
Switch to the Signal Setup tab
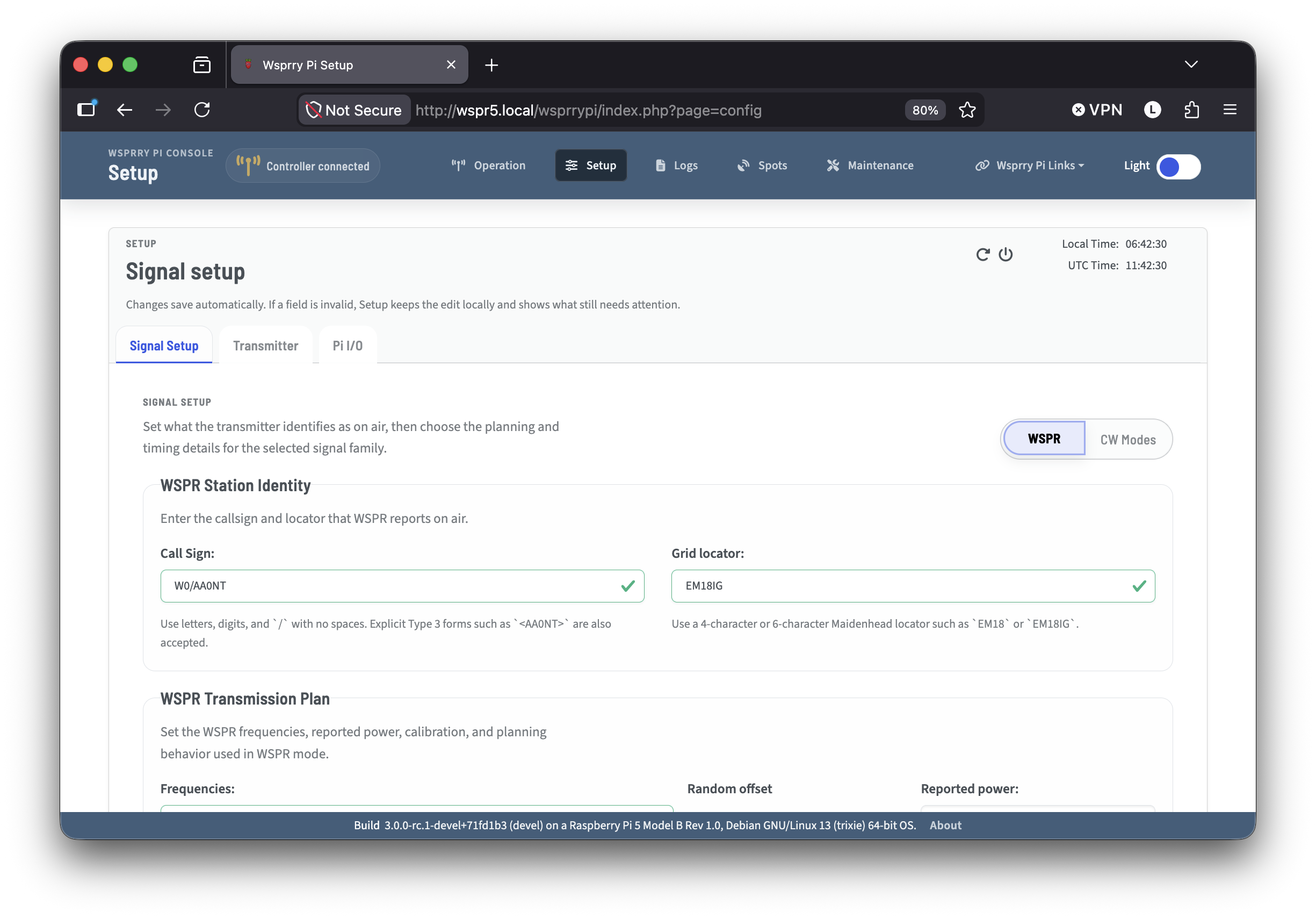point(164,346)
